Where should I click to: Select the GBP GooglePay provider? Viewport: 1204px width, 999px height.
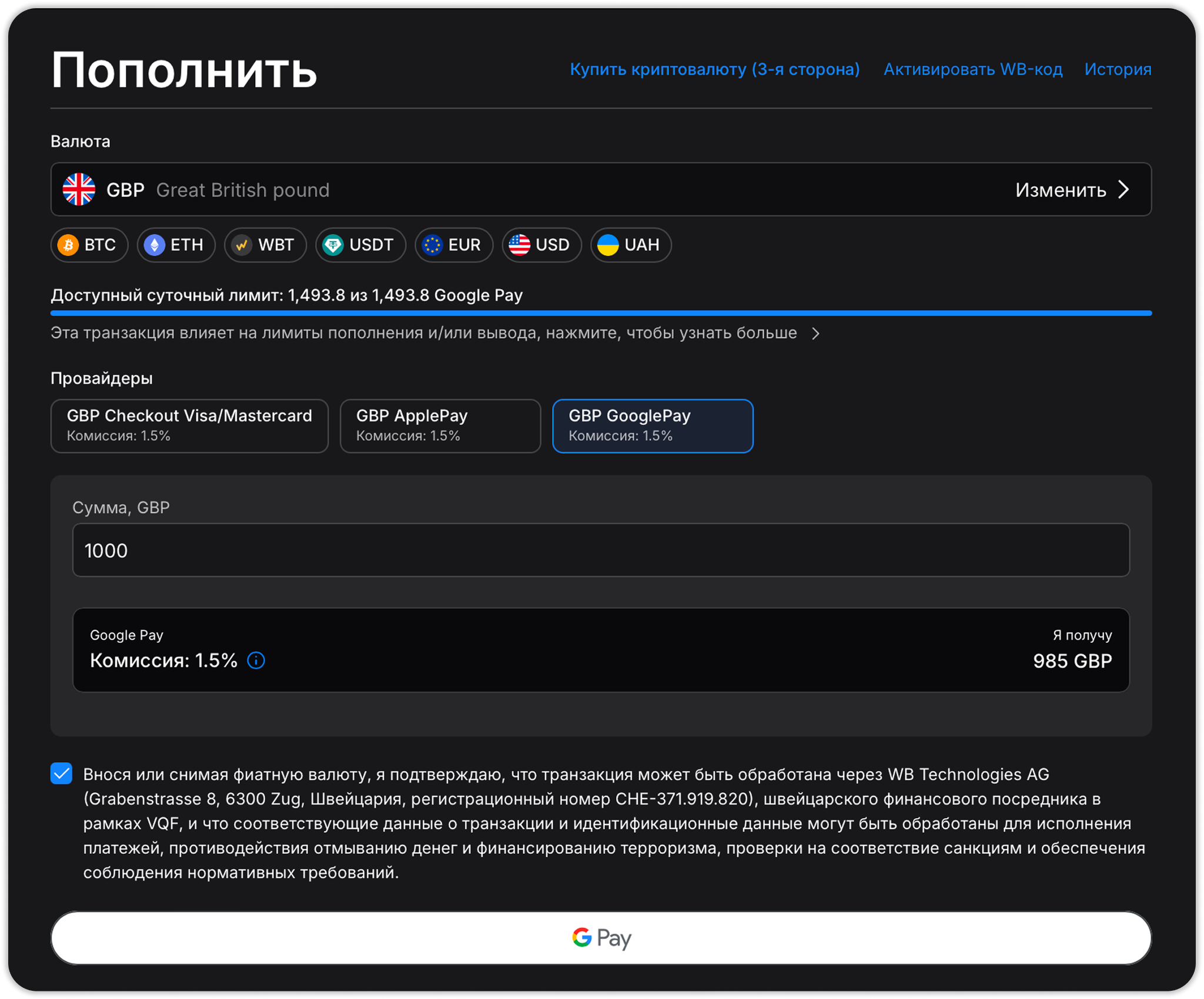pyautogui.click(x=653, y=426)
